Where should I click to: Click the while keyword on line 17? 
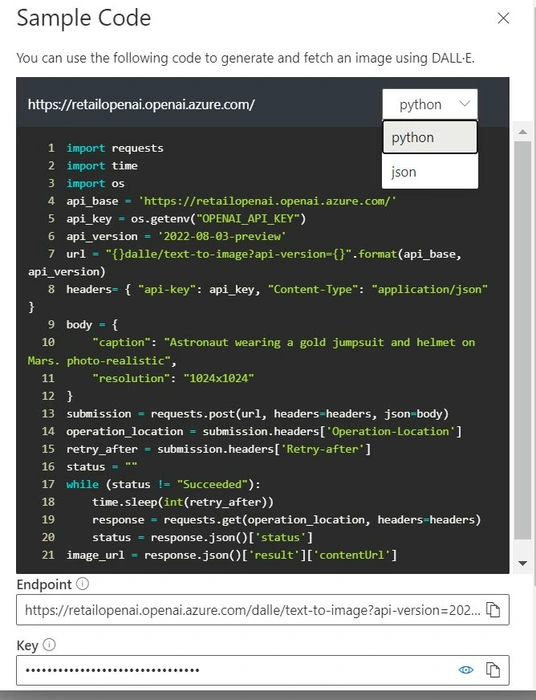83,484
